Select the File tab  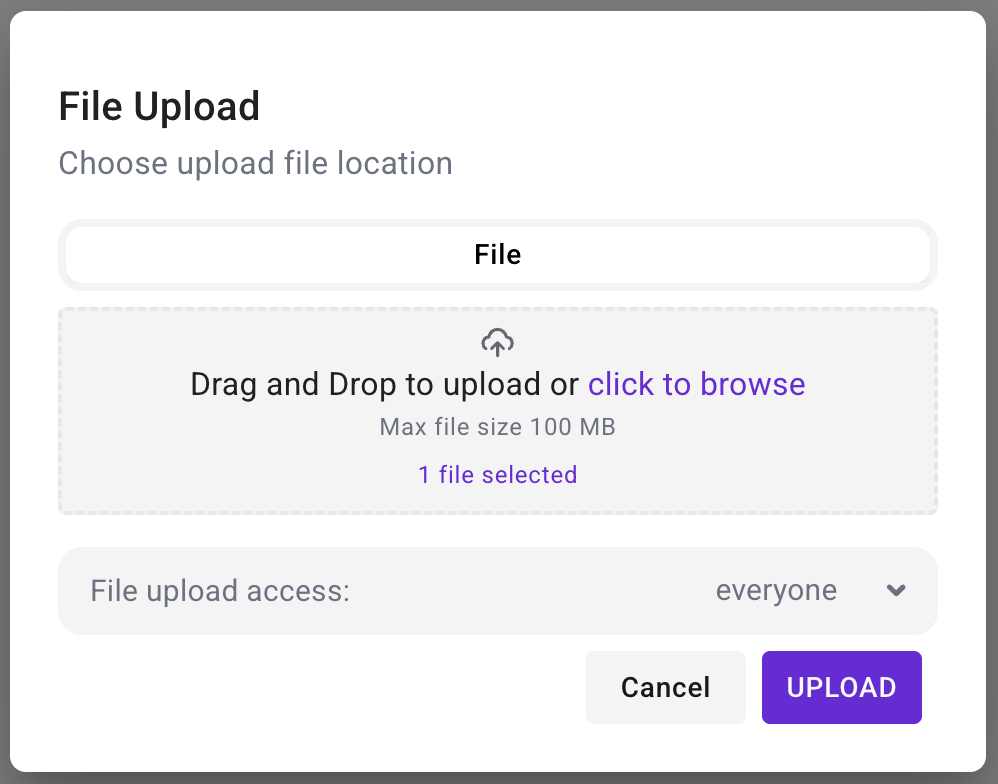(498, 255)
